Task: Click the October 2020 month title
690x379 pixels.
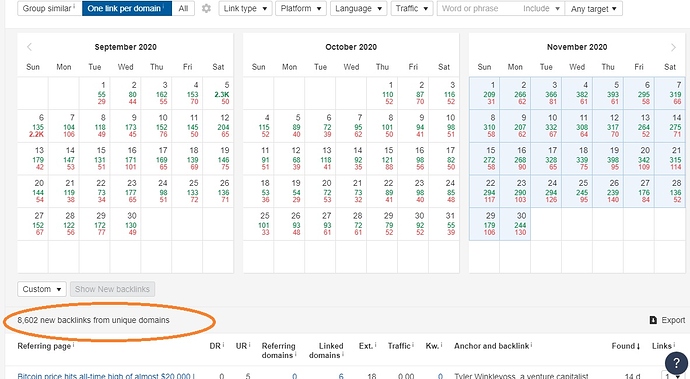Action: pyautogui.click(x=351, y=47)
